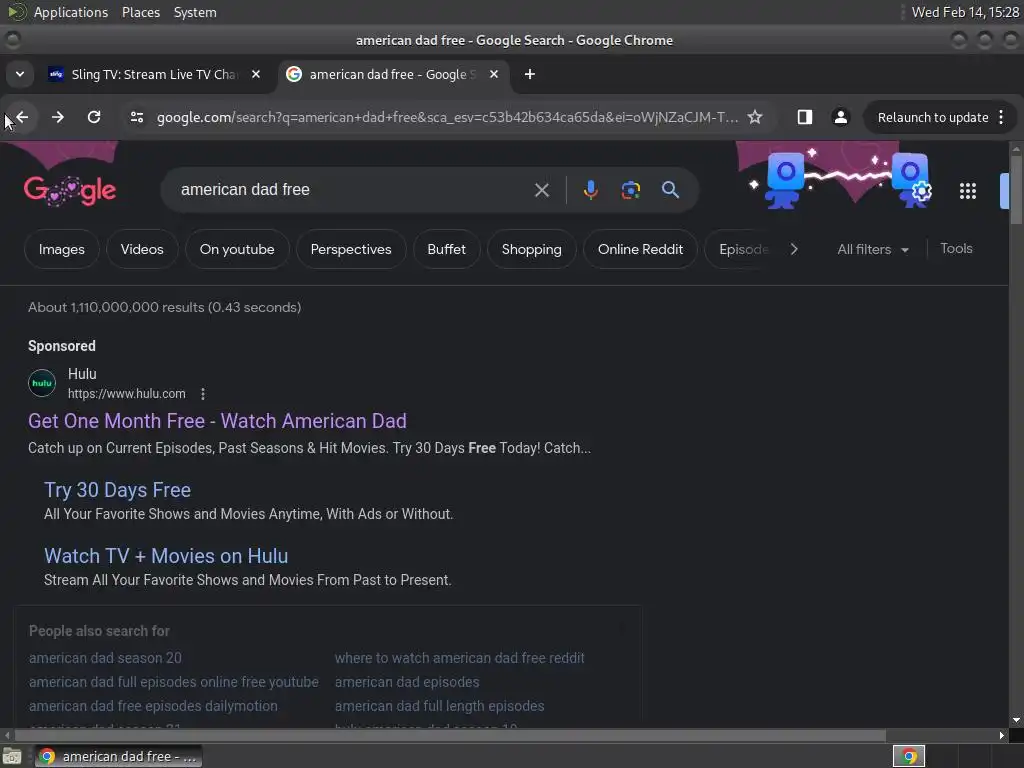Start voice search with the microphone
Screen dimensions: 1024x768
coord(590,190)
